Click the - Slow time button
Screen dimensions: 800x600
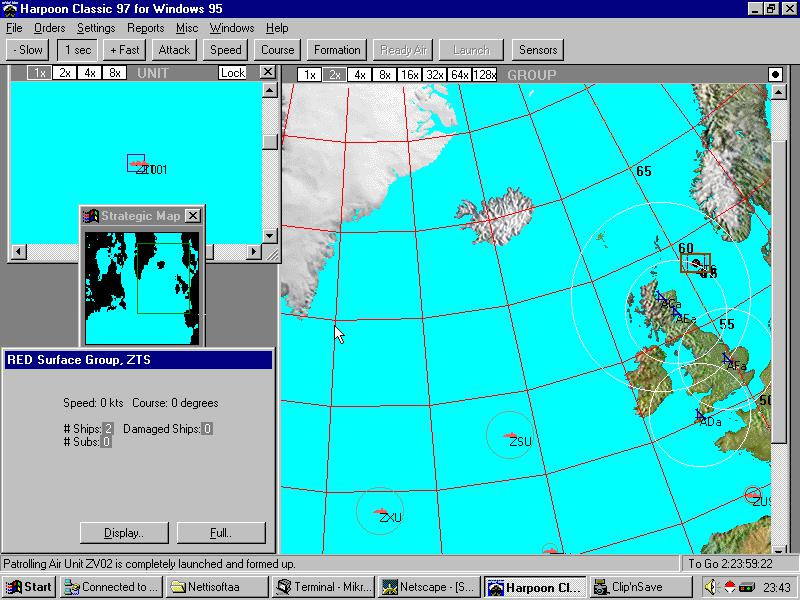point(28,50)
